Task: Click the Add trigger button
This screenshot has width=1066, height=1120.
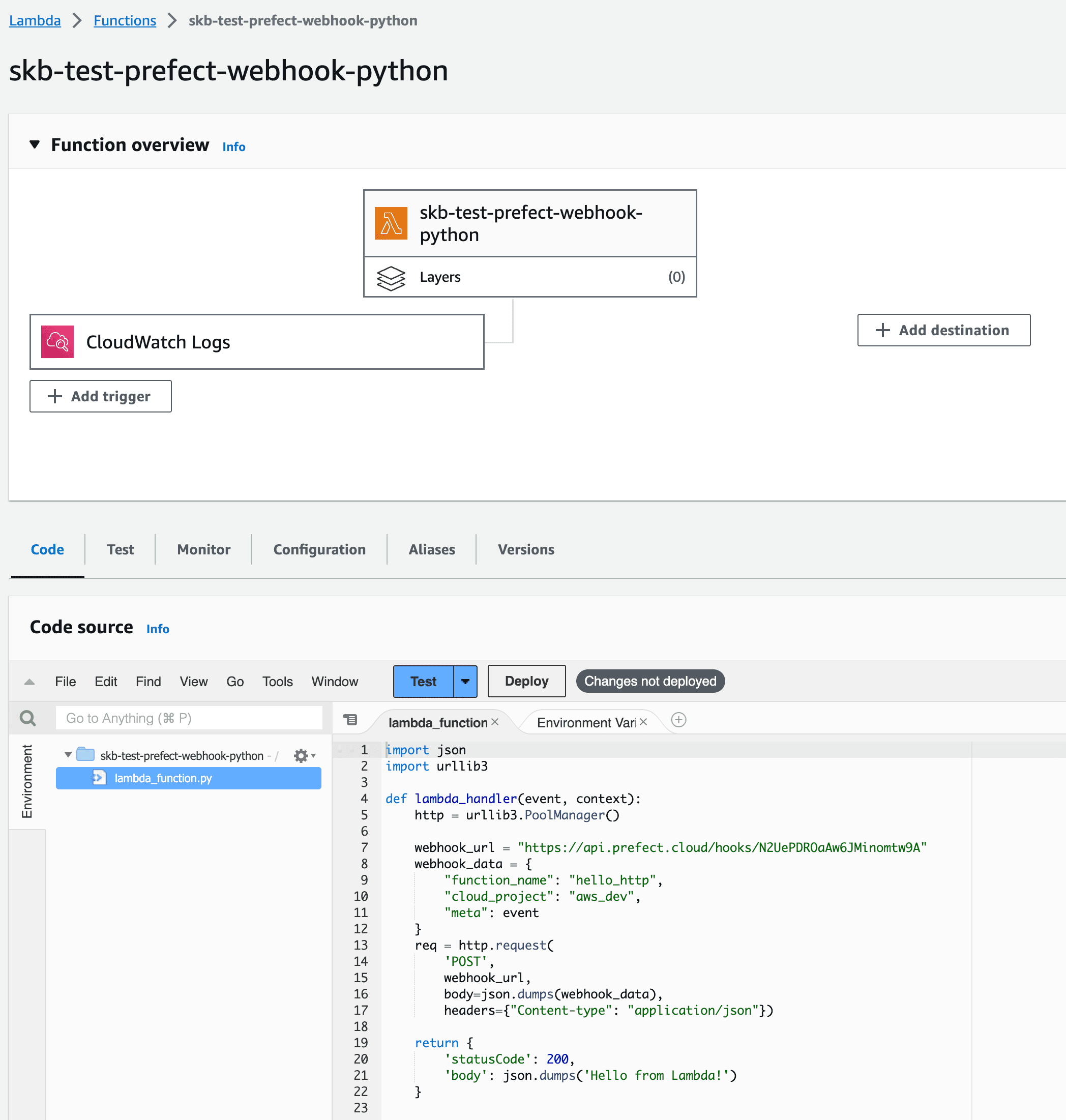Action: click(101, 396)
